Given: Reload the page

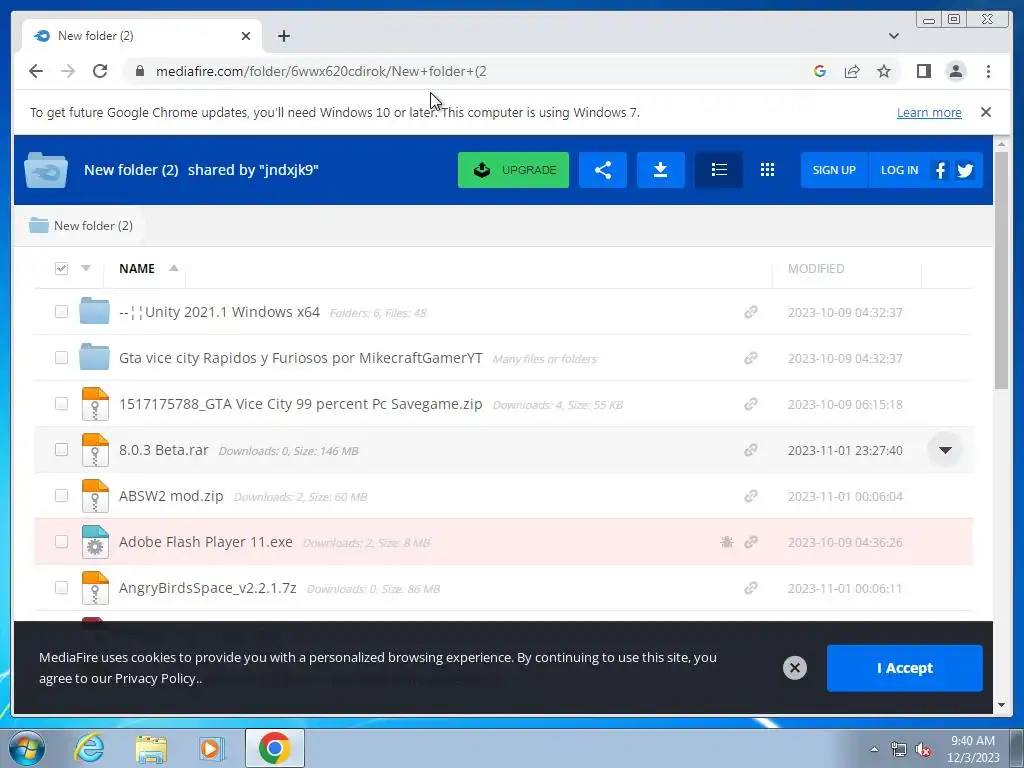Looking at the screenshot, I should click(x=100, y=71).
